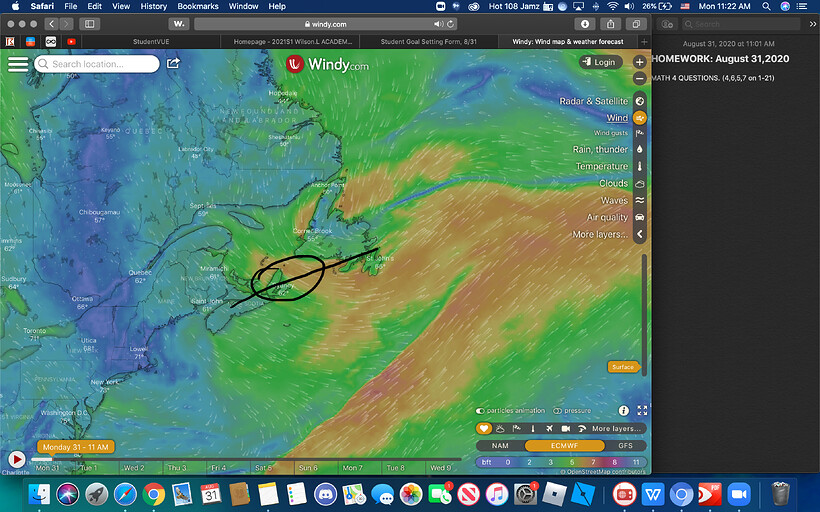Click Temperature layer label
820x512 pixels.
pyautogui.click(x=602, y=166)
